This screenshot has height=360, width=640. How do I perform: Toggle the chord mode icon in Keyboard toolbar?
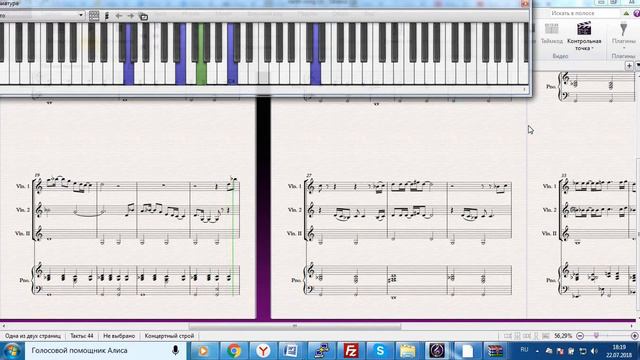coord(107,16)
